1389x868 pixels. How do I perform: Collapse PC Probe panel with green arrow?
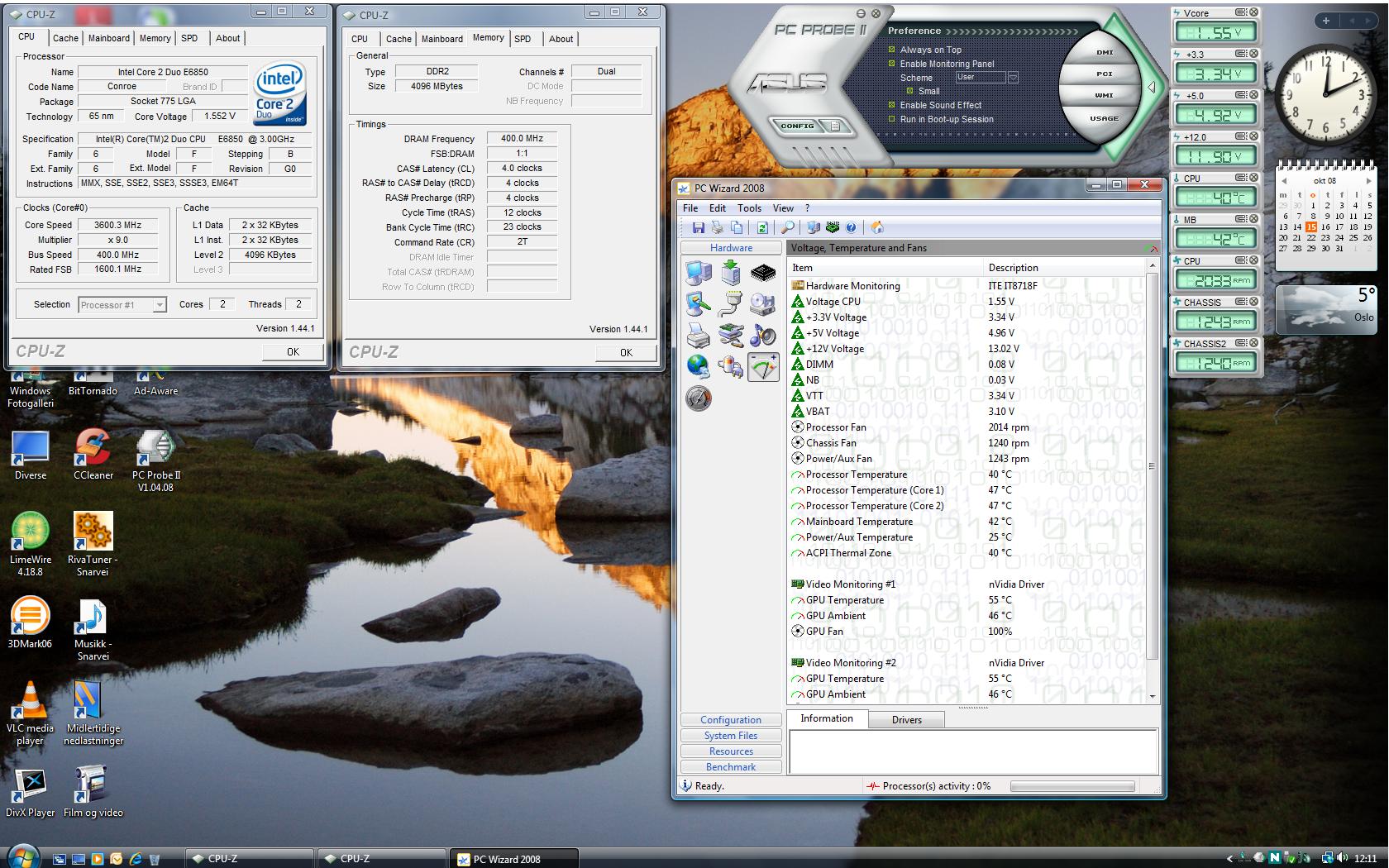pos(1152,88)
